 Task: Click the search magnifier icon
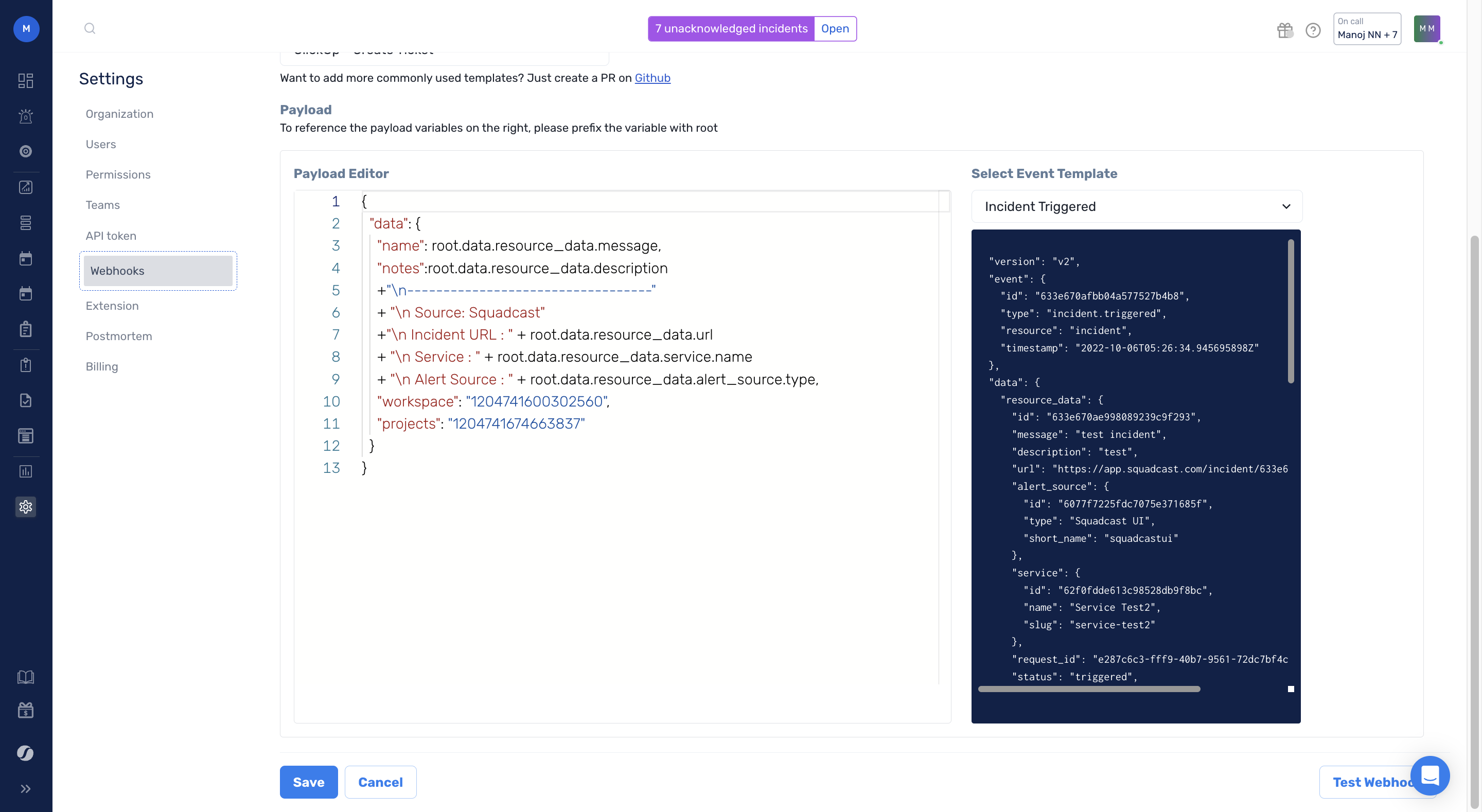click(90, 29)
